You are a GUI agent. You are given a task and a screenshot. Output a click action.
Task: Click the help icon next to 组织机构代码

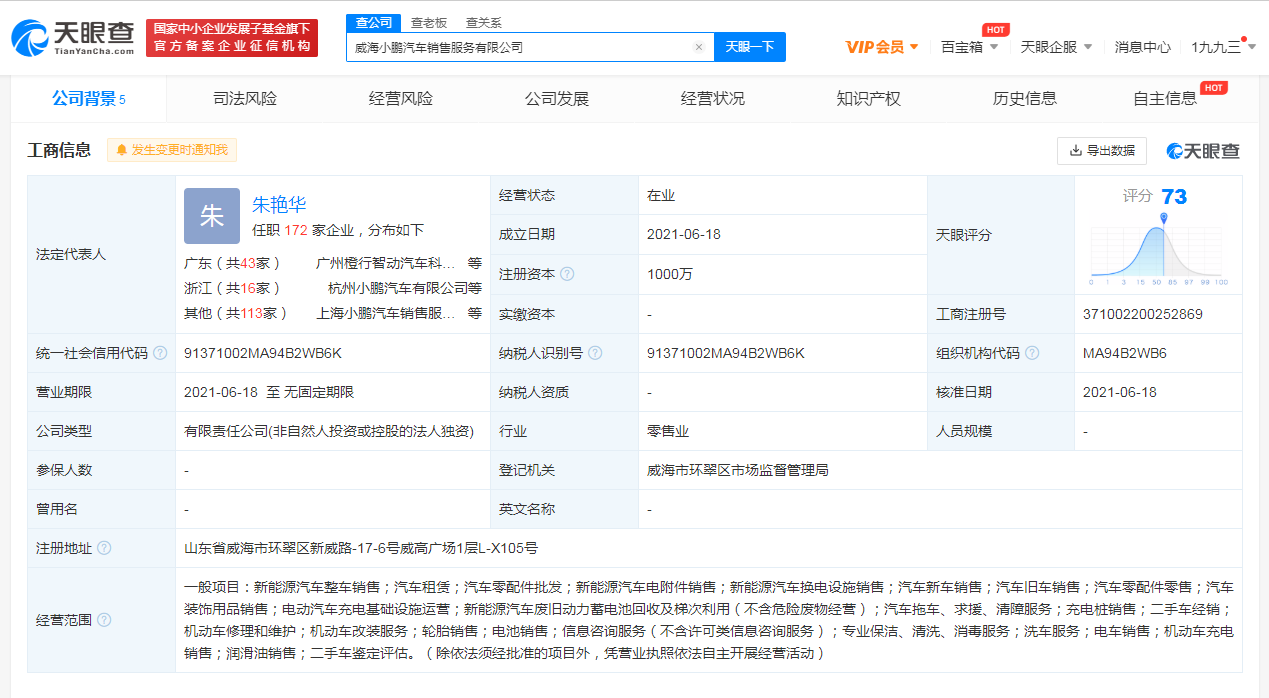[x=1032, y=352]
